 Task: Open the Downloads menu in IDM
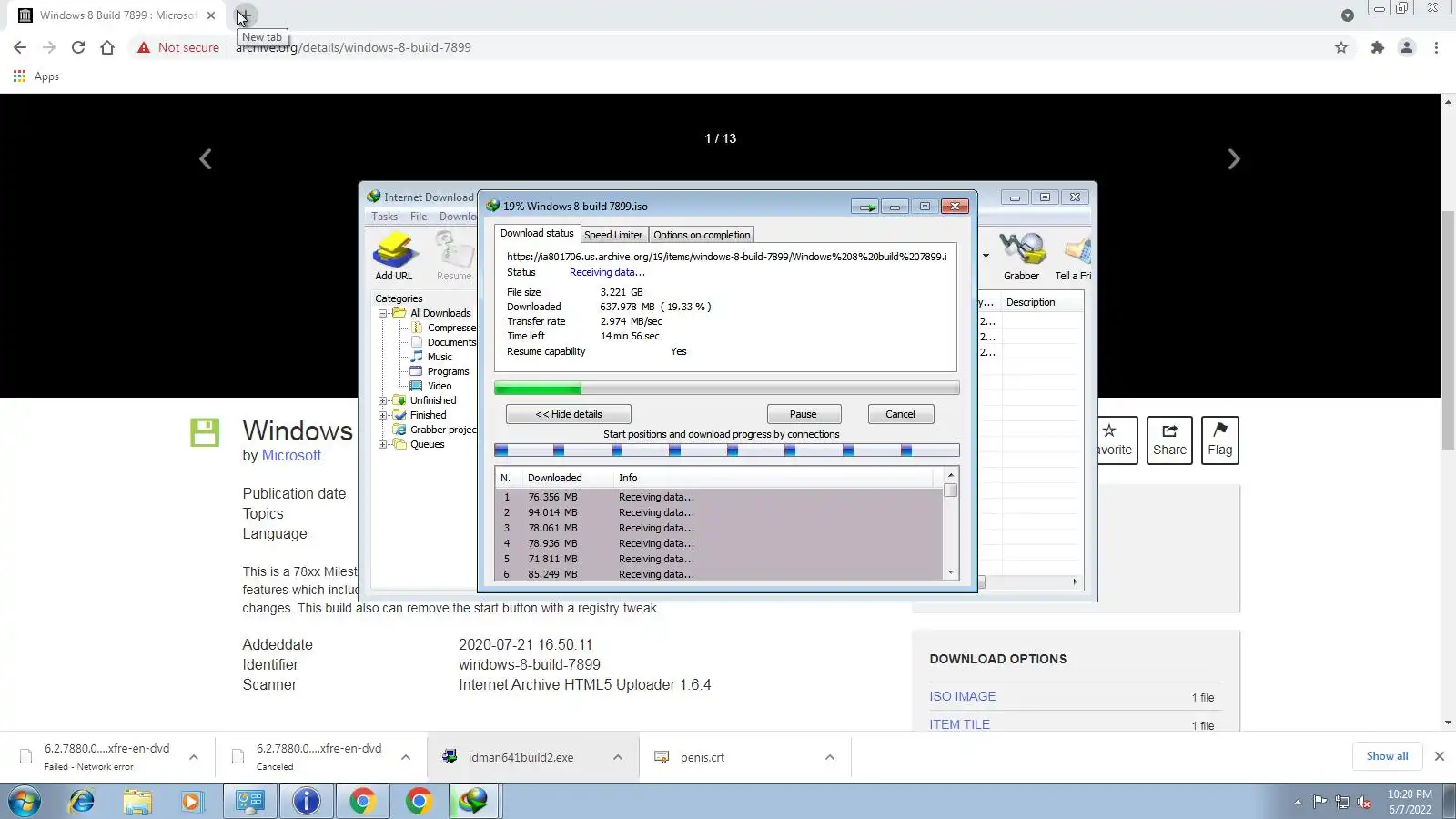(458, 217)
